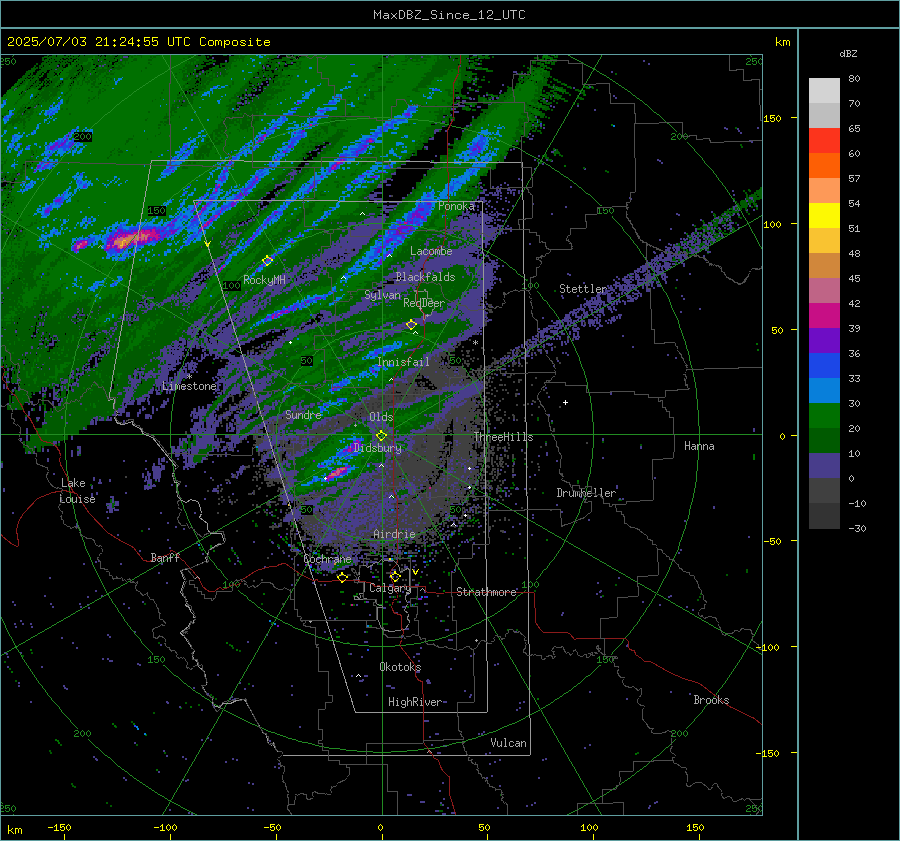Image resolution: width=900 pixels, height=841 pixels.
Task: Click the -30 dBZ value on the legend
Action: [857, 528]
